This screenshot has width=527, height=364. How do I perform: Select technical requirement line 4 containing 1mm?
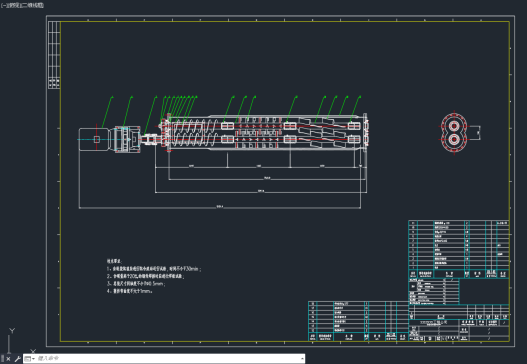[130, 291]
